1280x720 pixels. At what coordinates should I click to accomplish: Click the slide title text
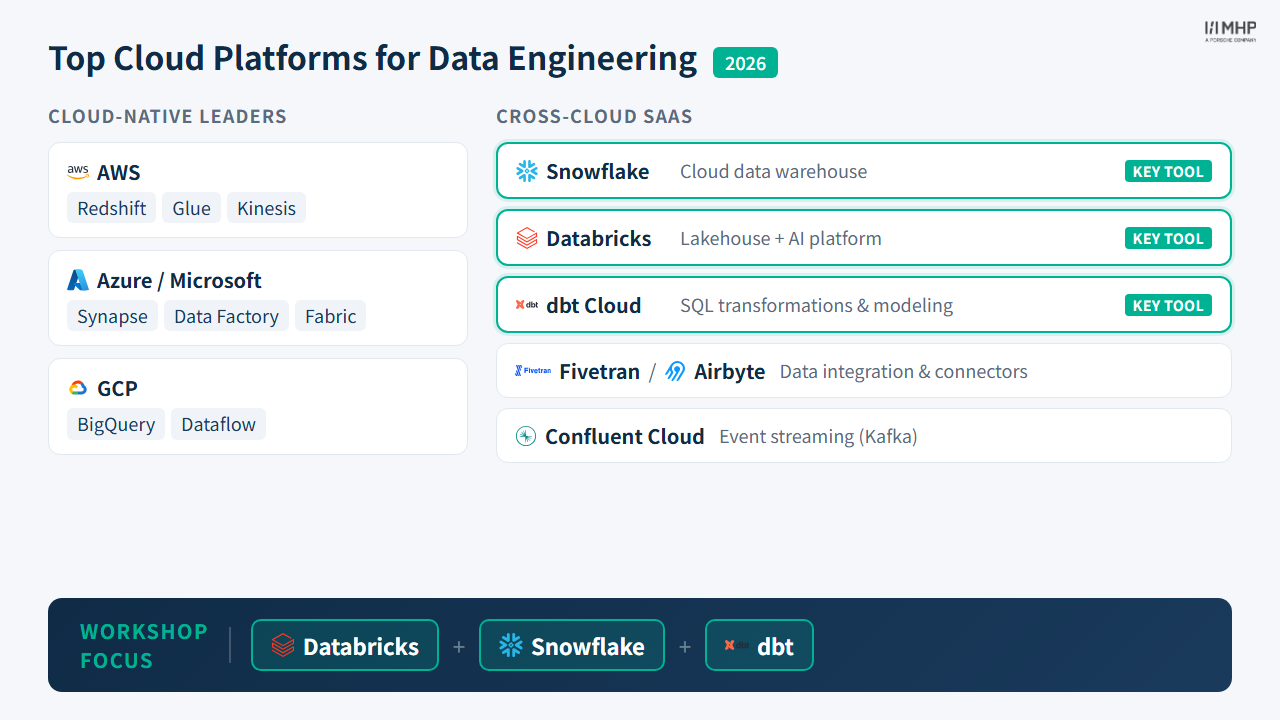[x=373, y=58]
